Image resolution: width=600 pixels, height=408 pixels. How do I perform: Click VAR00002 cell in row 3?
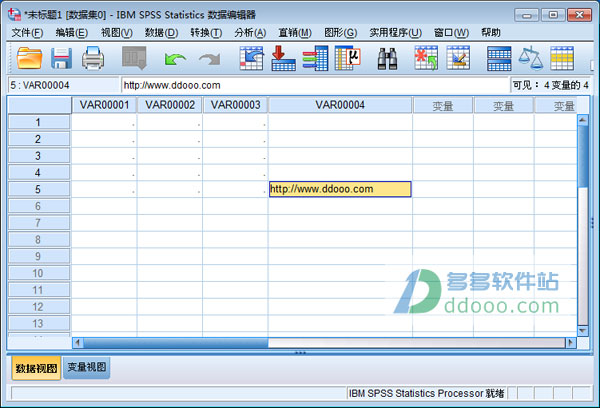pos(170,156)
